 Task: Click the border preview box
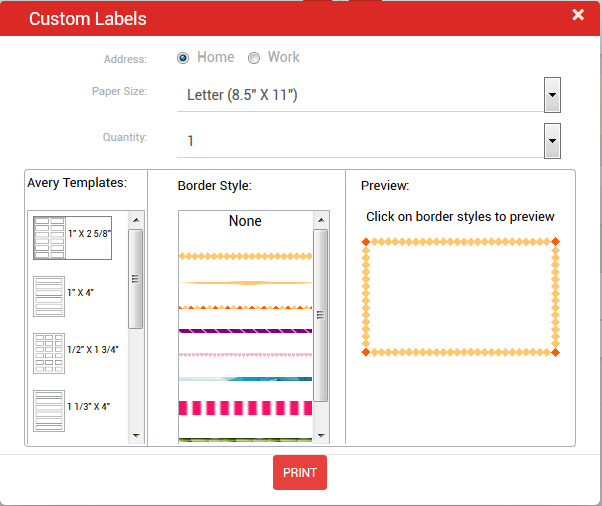pos(460,297)
